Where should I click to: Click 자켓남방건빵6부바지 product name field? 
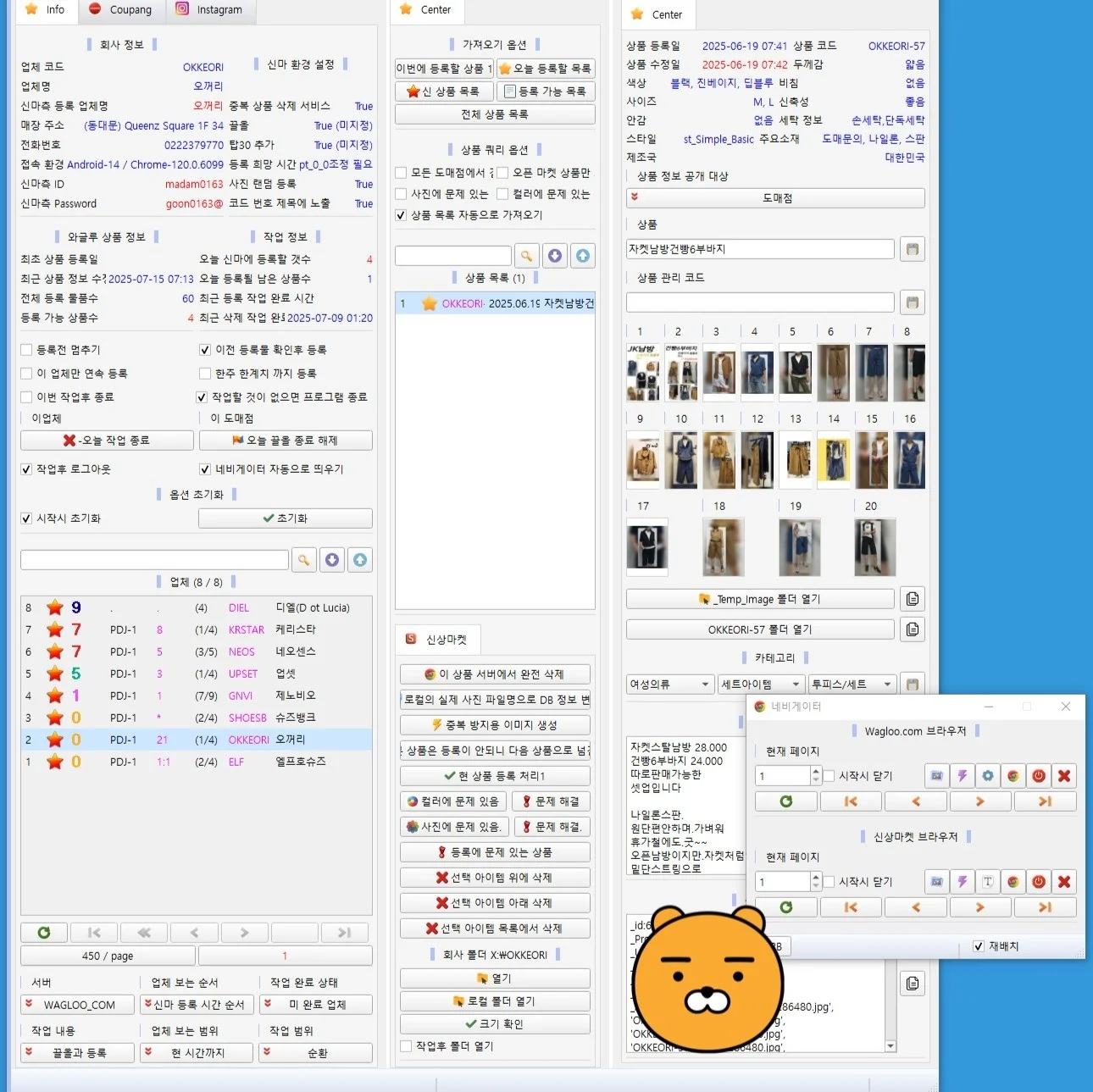click(x=760, y=249)
